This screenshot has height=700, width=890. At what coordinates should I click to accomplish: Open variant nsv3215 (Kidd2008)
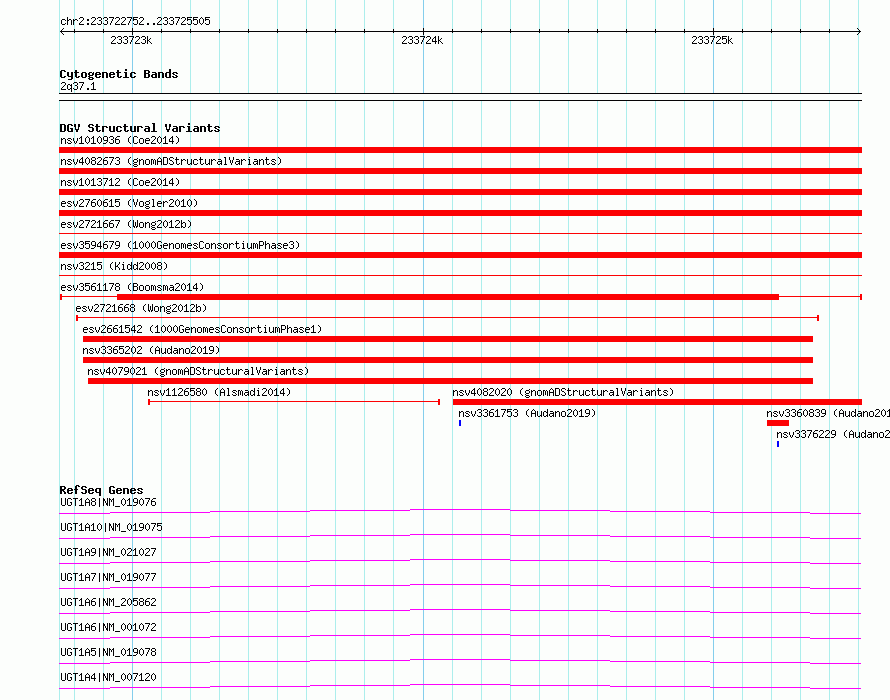[x=114, y=266]
